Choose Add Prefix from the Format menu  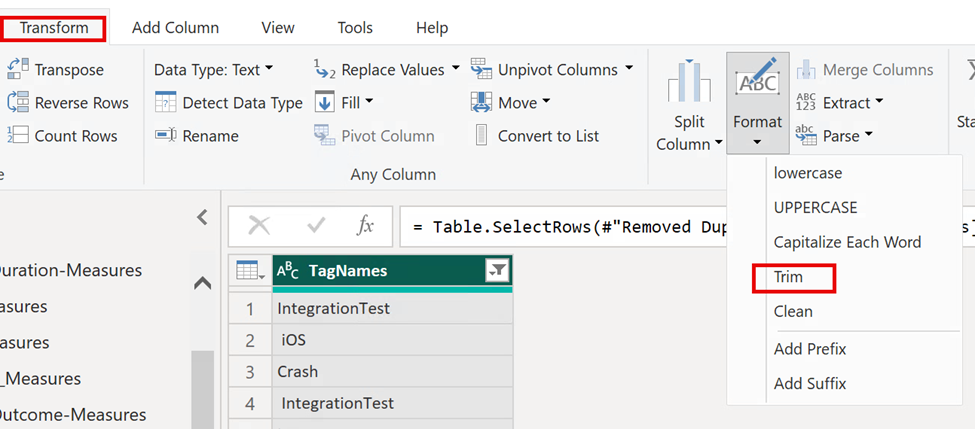810,349
